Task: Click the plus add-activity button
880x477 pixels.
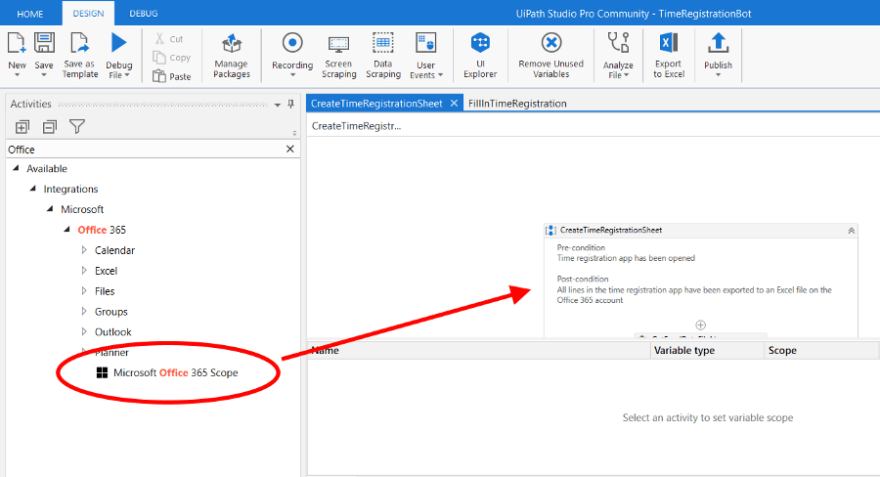Action: [700, 325]
